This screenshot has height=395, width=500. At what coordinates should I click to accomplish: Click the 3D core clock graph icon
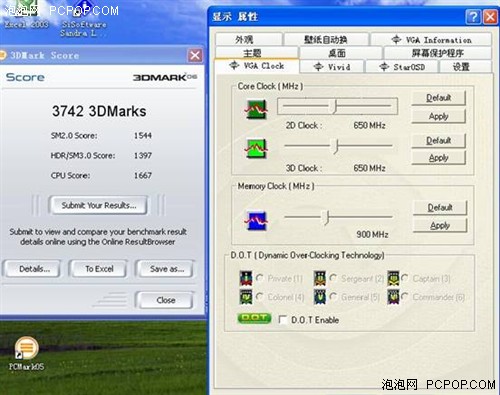click(x=256, y=148)
